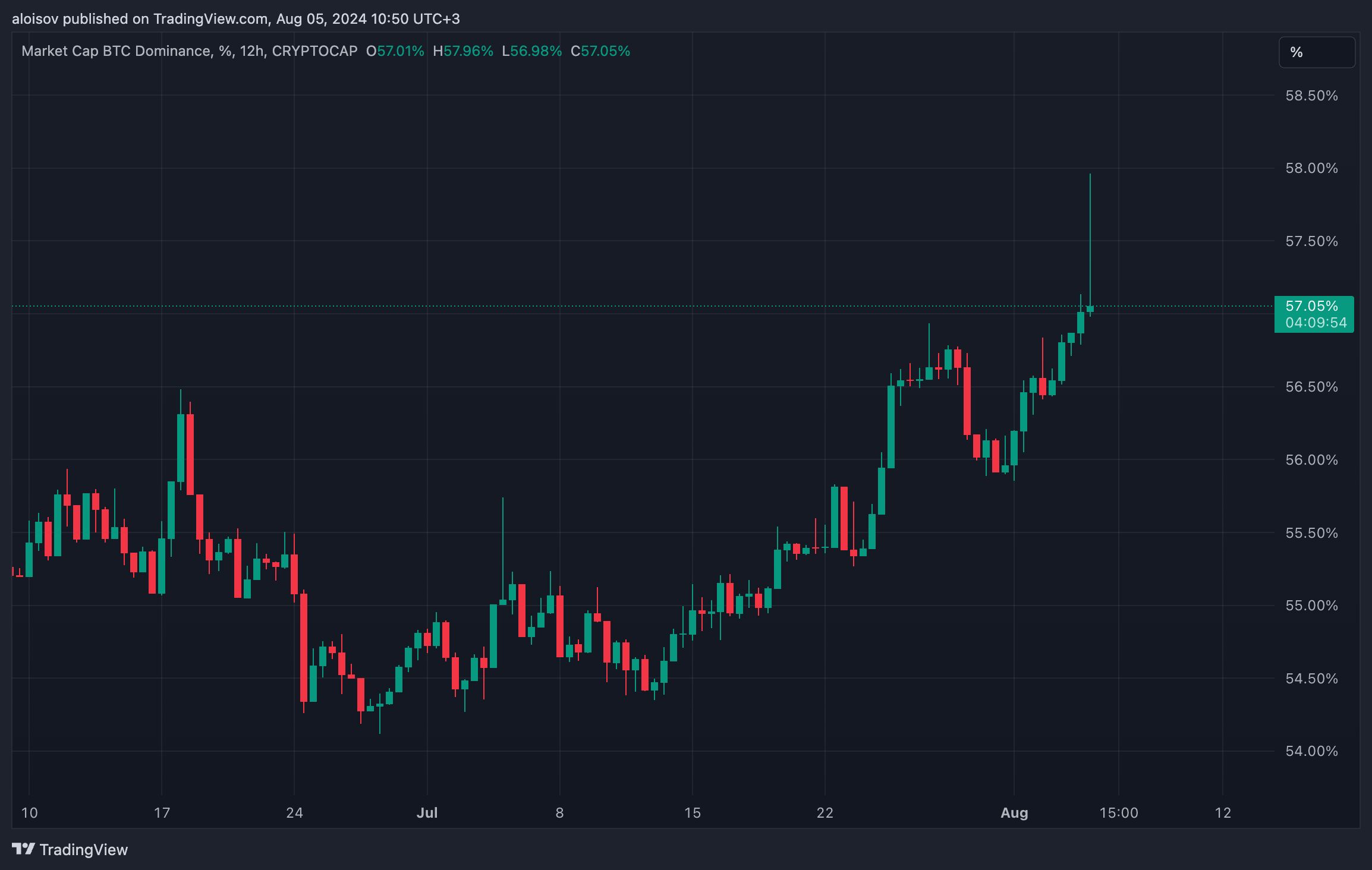This screenshot has height=870, width=1372.
Task: Click the green 57.05% current price label
Action: coord(1313,306)
